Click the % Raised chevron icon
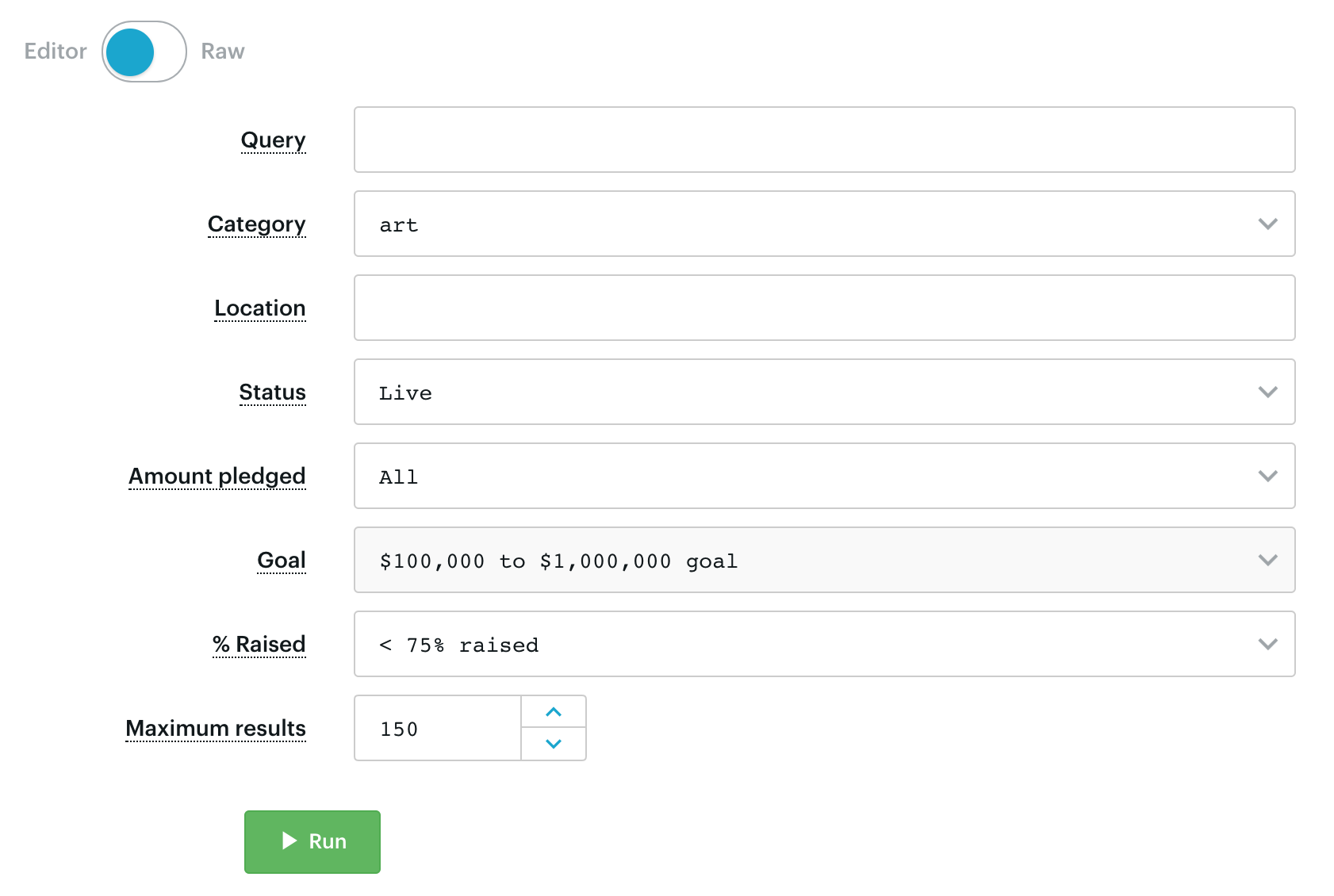This screenshot has height=896, width=1334. 1267,644
